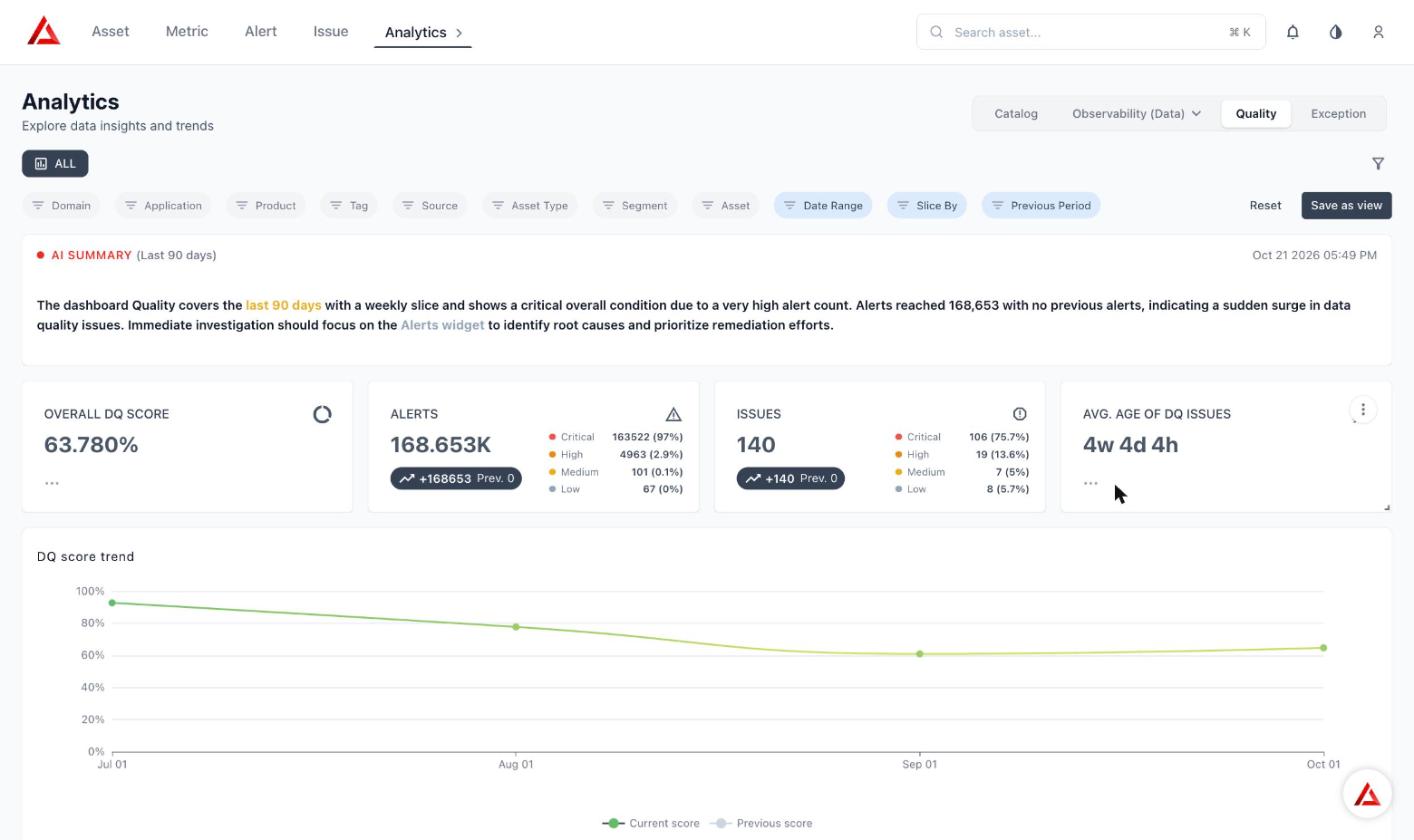Screen dimensions: 1414x840
Task: Switch to the Catalog tab
Action: [1016, 113]
